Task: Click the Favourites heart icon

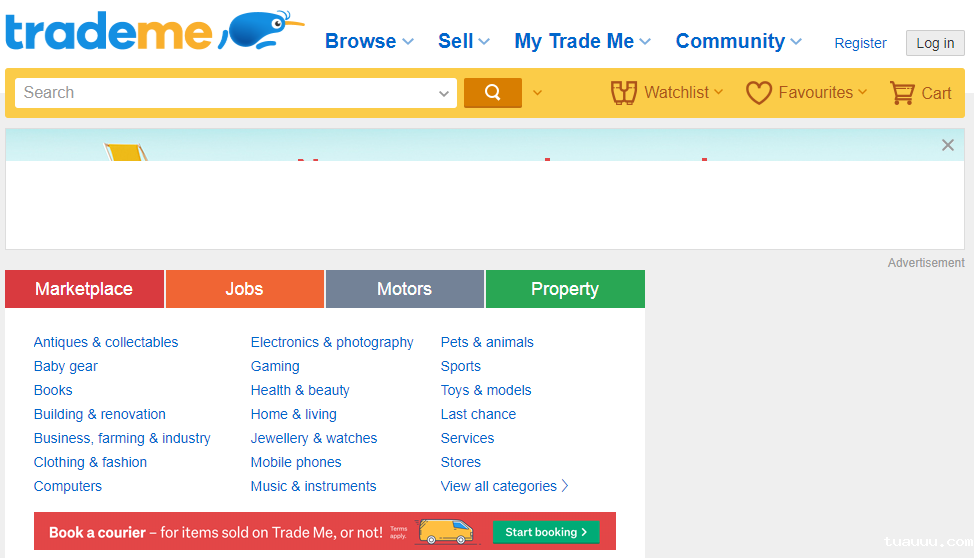Action: 759,93
